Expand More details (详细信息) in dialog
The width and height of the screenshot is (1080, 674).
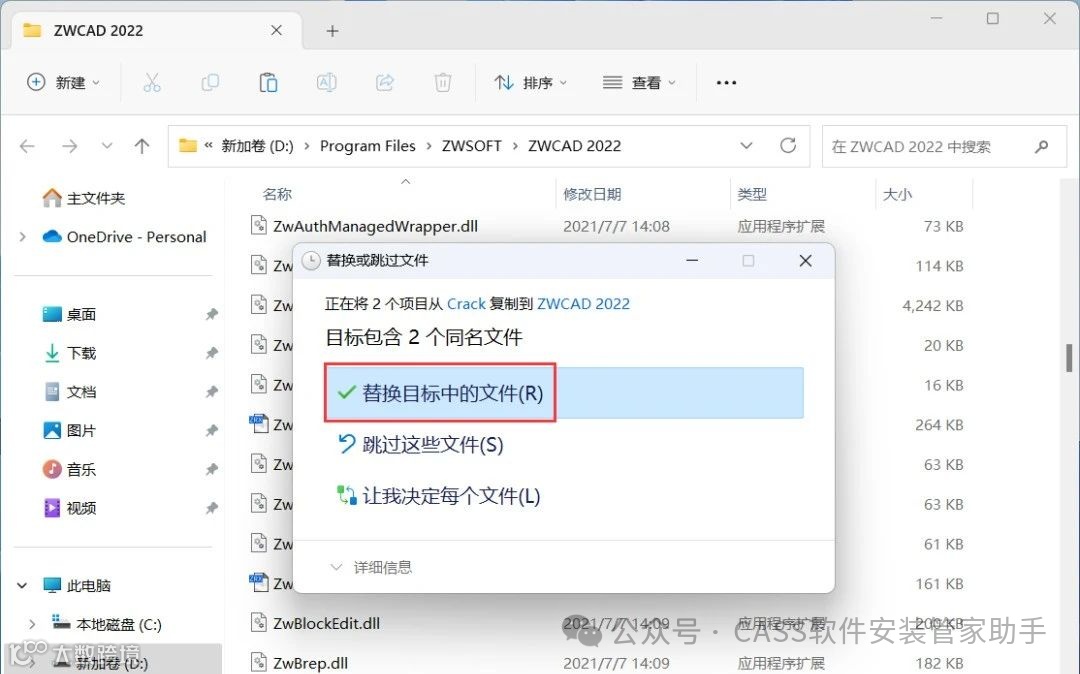point(371,567)
